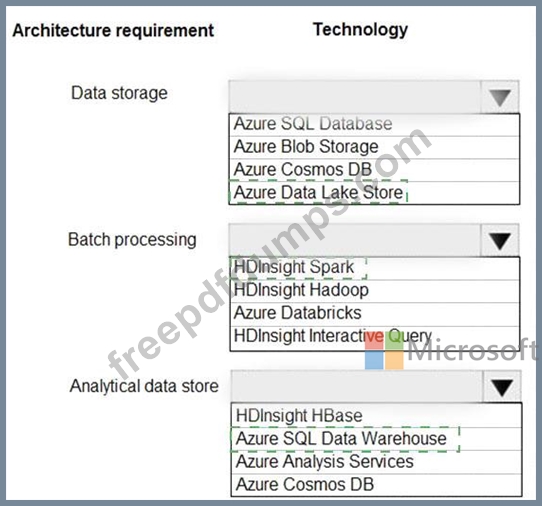Open the Batch processing dropdown arrow

pos(500,240)
